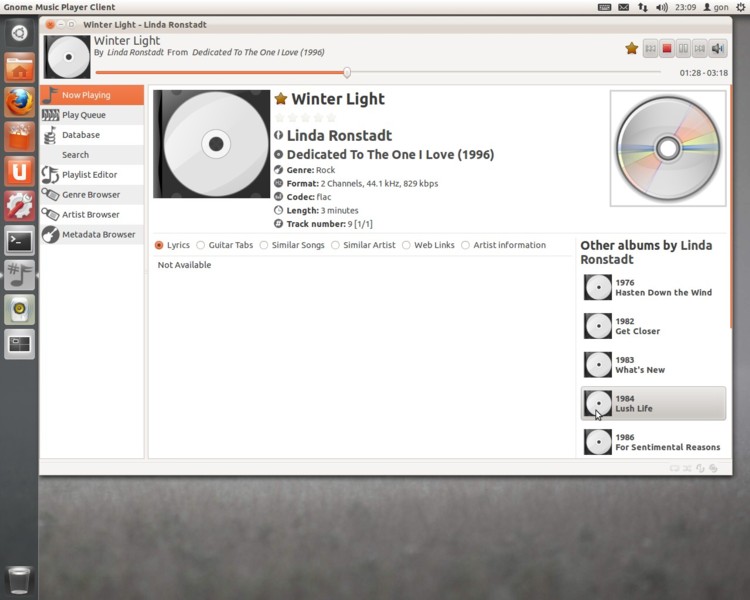Click the Gnome Music Player launcher icon
Image resolution: width=750 pixels, height=600 pixels.
[19, 275]
